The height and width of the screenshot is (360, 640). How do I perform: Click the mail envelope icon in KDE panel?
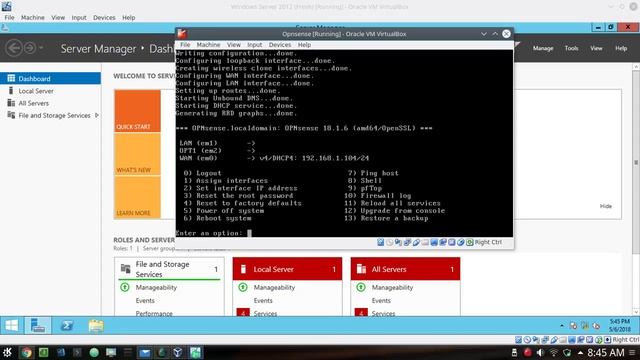tap(144, 352)
